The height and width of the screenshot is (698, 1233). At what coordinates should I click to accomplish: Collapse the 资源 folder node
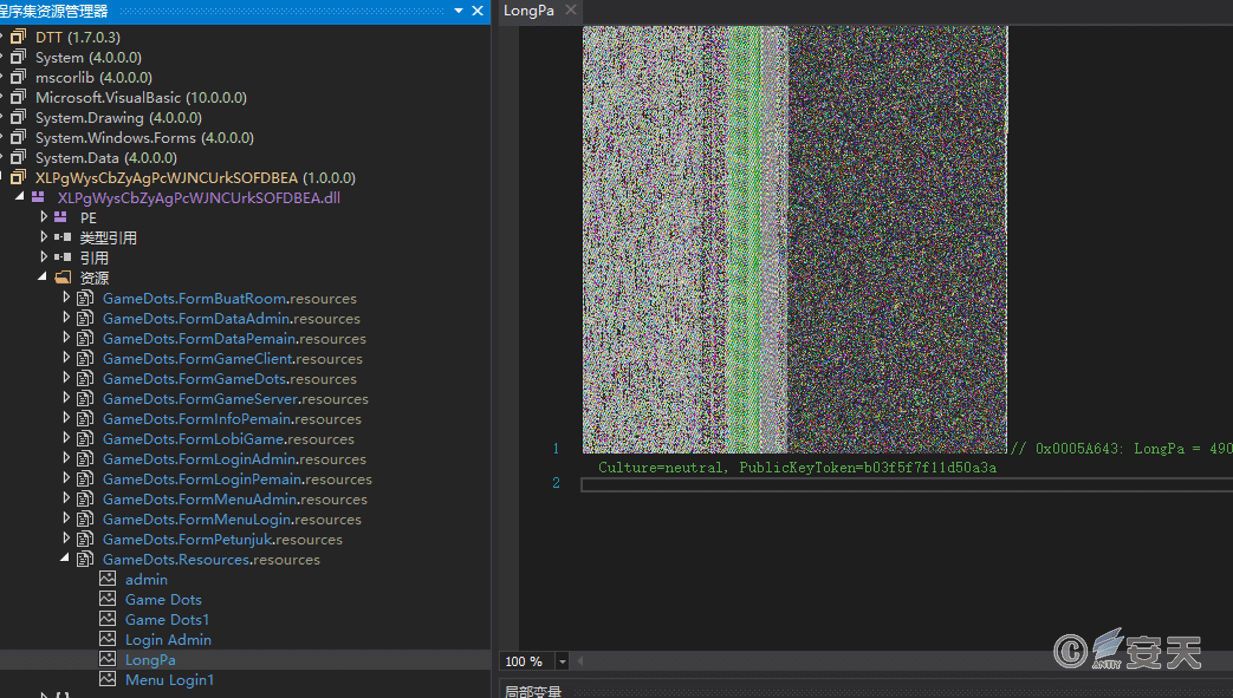tap(42, 277)
